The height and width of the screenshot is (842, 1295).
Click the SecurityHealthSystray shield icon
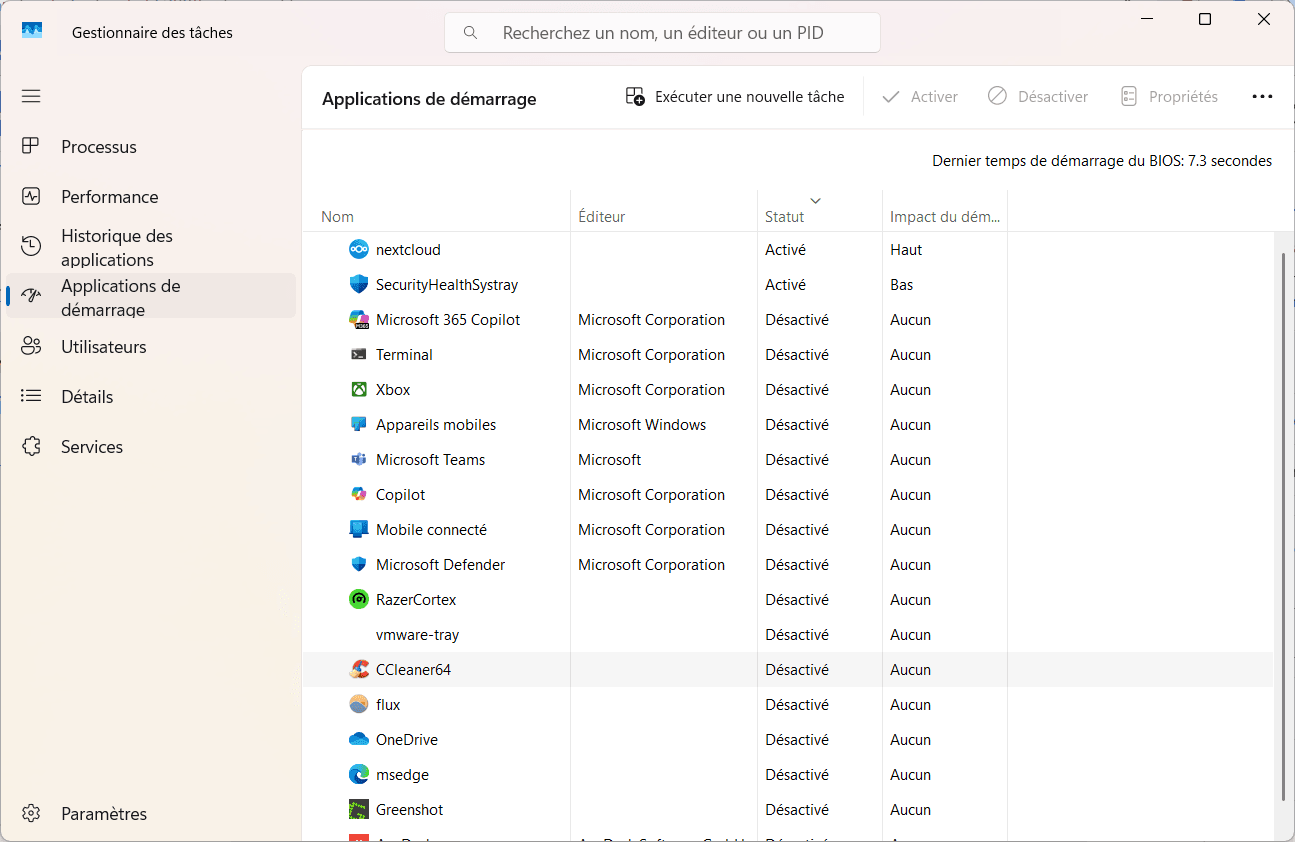click(x=359, y=284)
